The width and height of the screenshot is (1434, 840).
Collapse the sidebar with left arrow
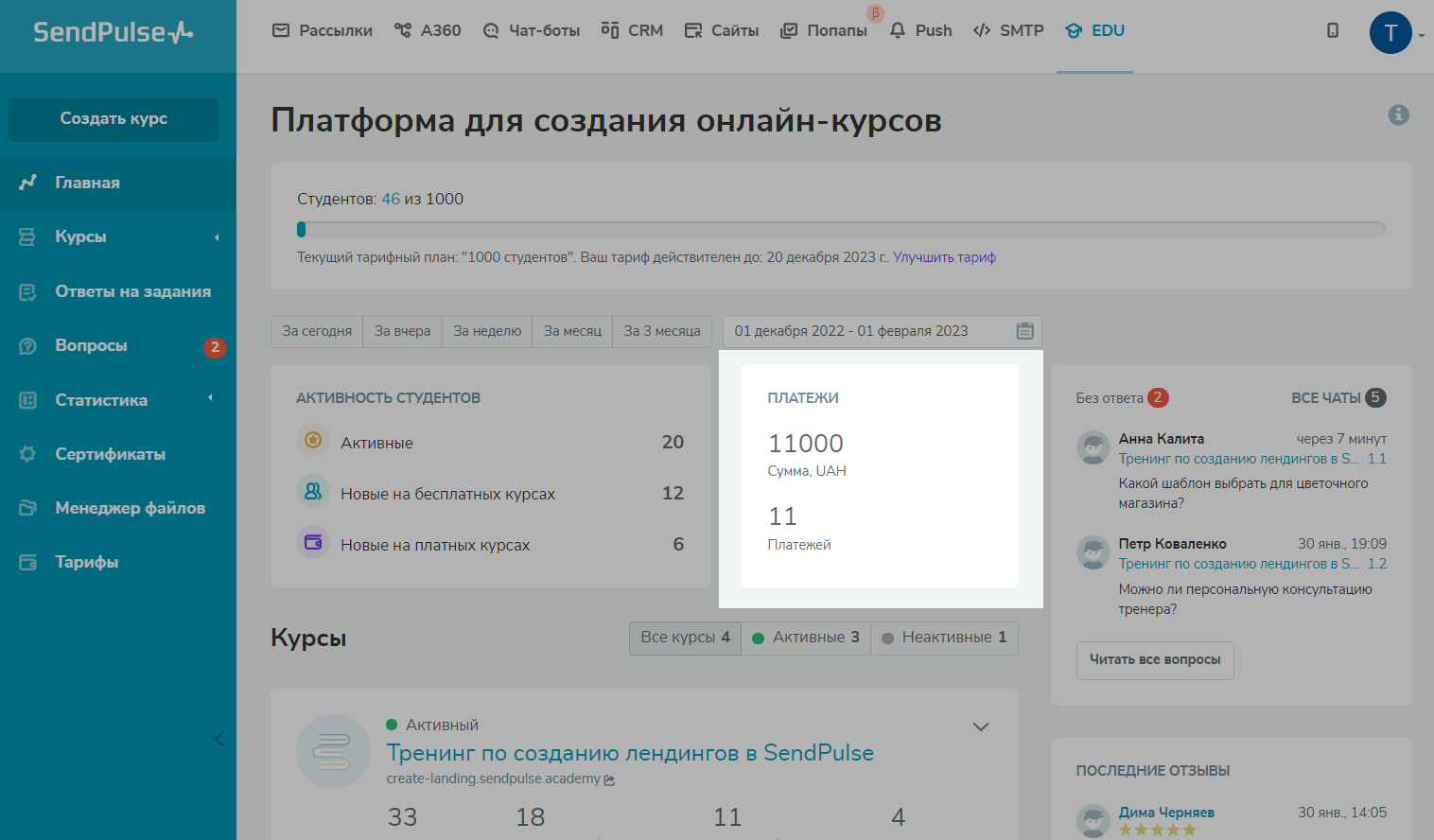tap(219, 739)
